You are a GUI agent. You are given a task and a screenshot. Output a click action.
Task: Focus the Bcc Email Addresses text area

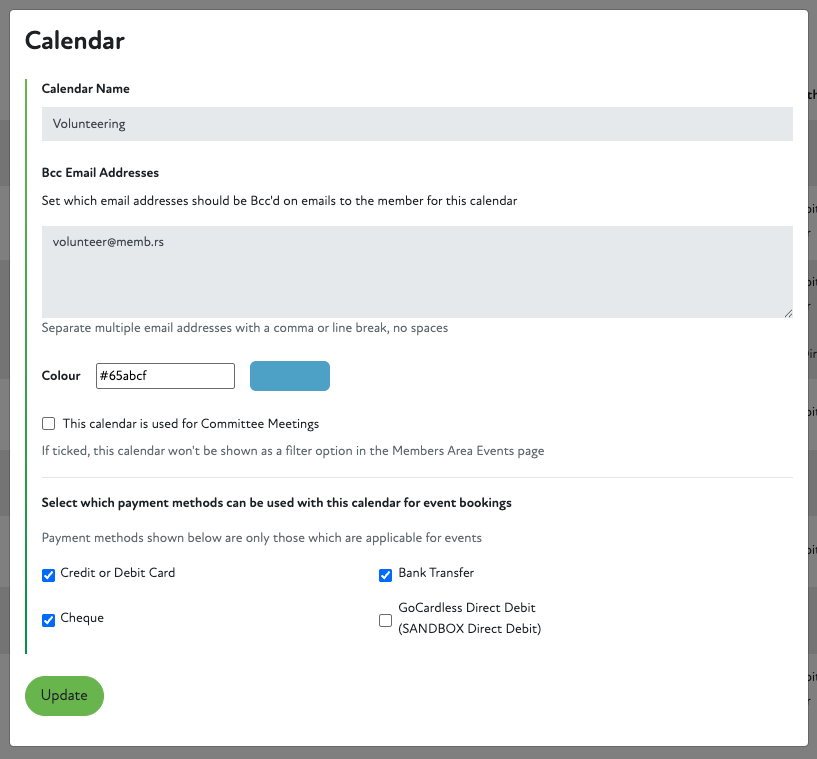pyautogui.click(x=417, y=271)
